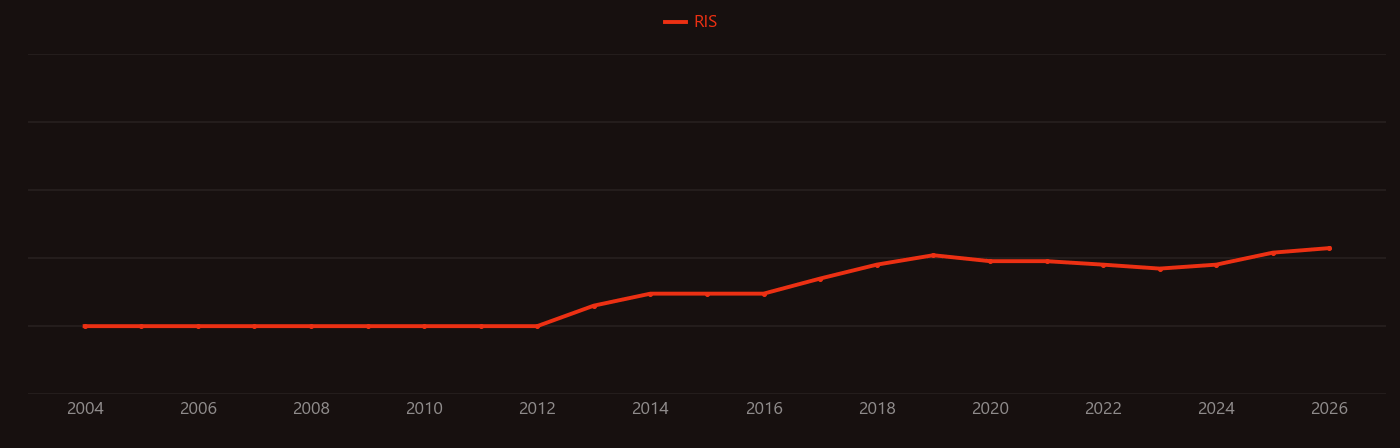Select the RIS data point at 2021
This screenshot has width=1400, height=448.
pos(1047,261)
